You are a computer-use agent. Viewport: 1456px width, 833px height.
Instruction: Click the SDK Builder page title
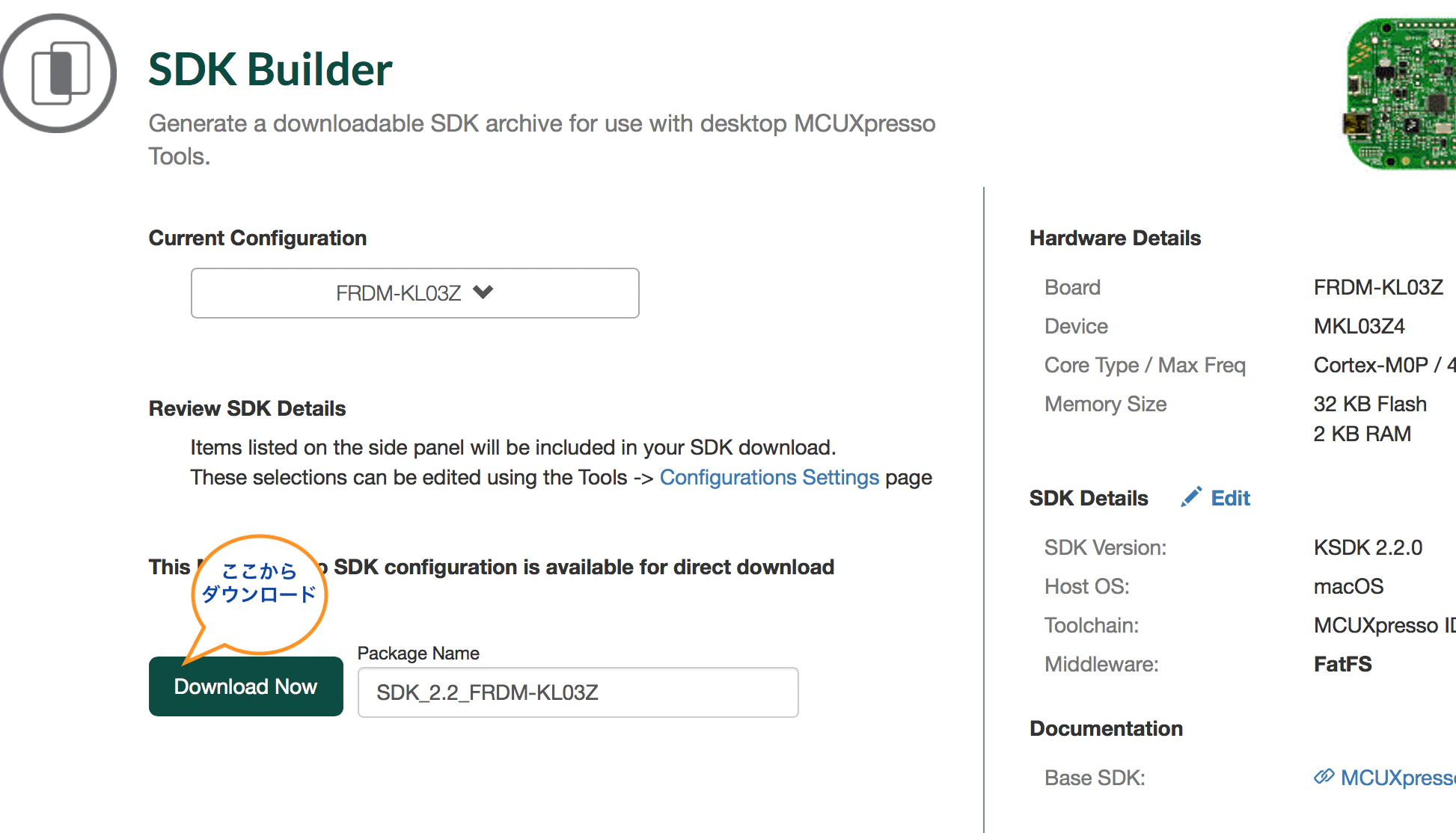click(x=270, y=70)
